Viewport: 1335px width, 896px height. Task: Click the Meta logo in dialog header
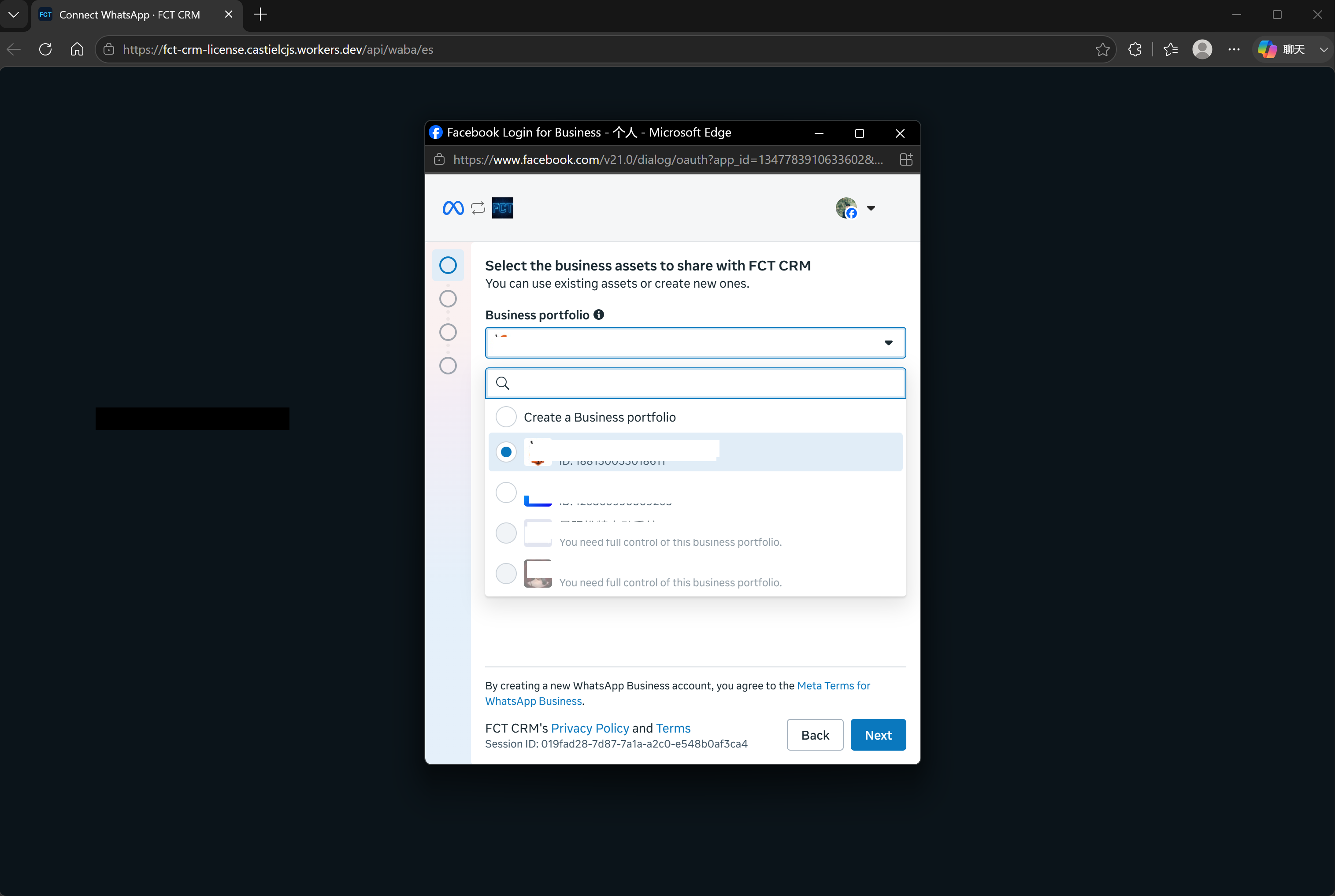453,208
